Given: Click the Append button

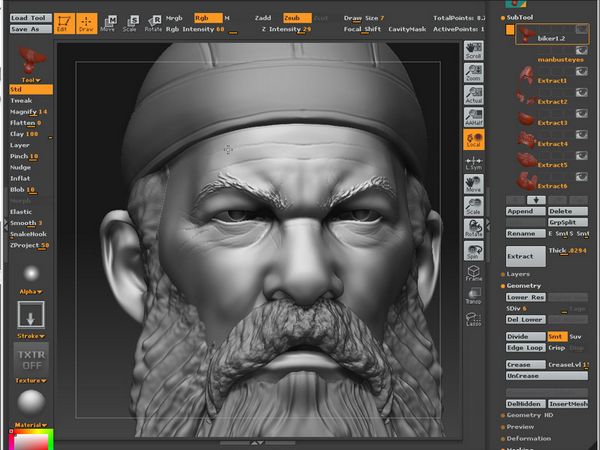Looking at the screenshot, I should [x=525, y=211].
